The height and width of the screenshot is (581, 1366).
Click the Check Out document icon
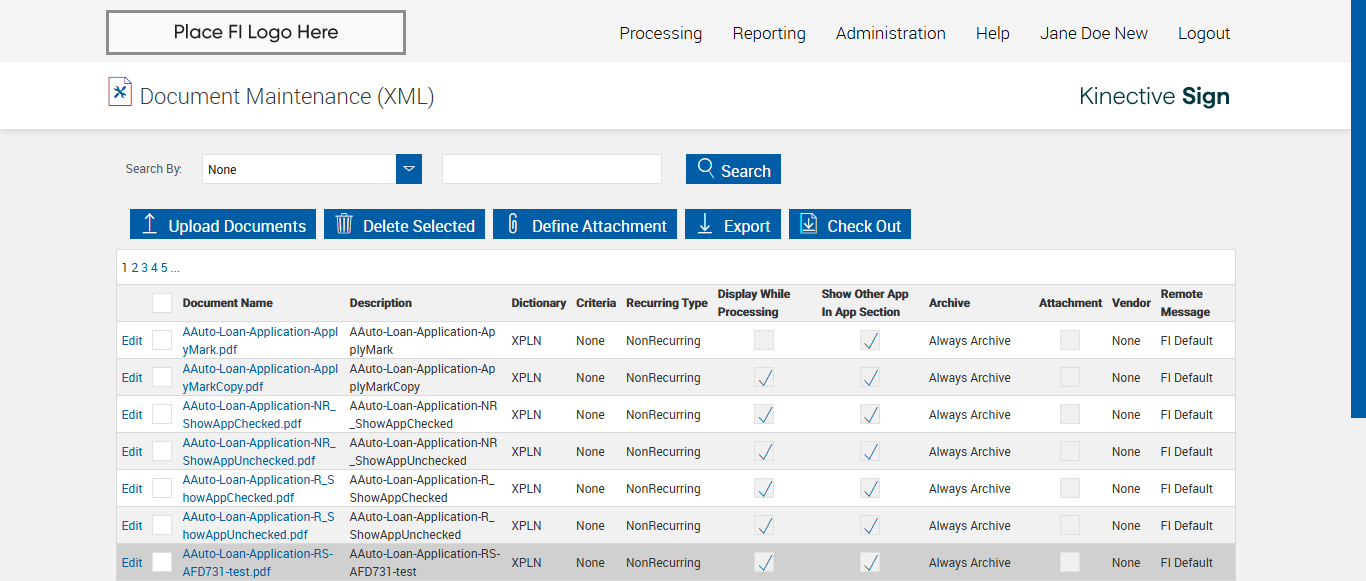tap(809, 224)
